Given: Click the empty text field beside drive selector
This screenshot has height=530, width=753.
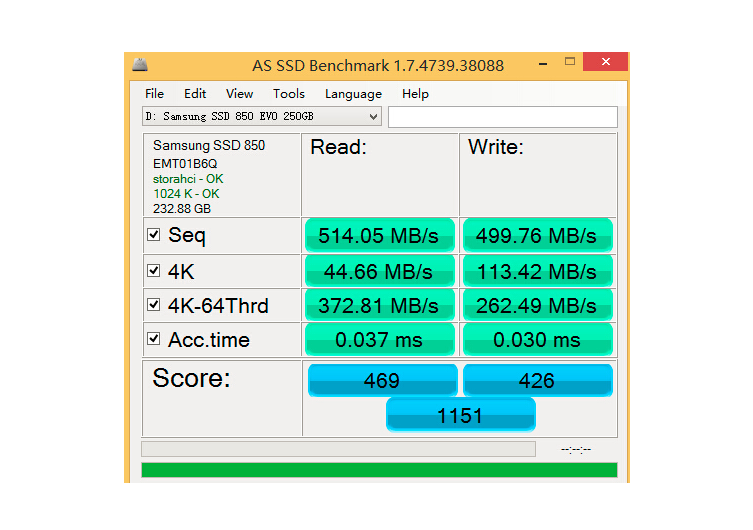Looking at the screenshot, I should [x=502, y=117].
